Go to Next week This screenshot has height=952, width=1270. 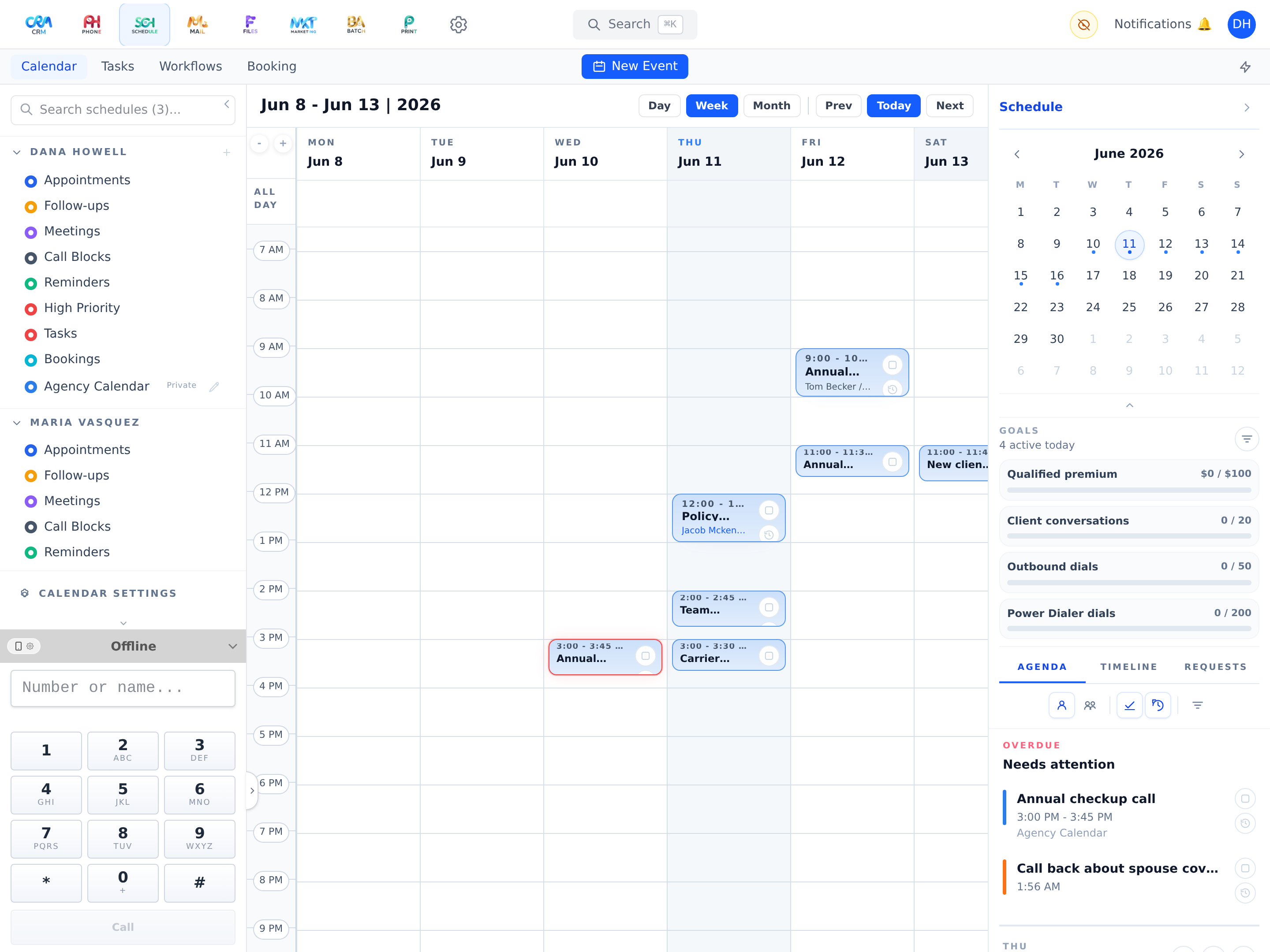pyautogui.click(x=949, y=106)
